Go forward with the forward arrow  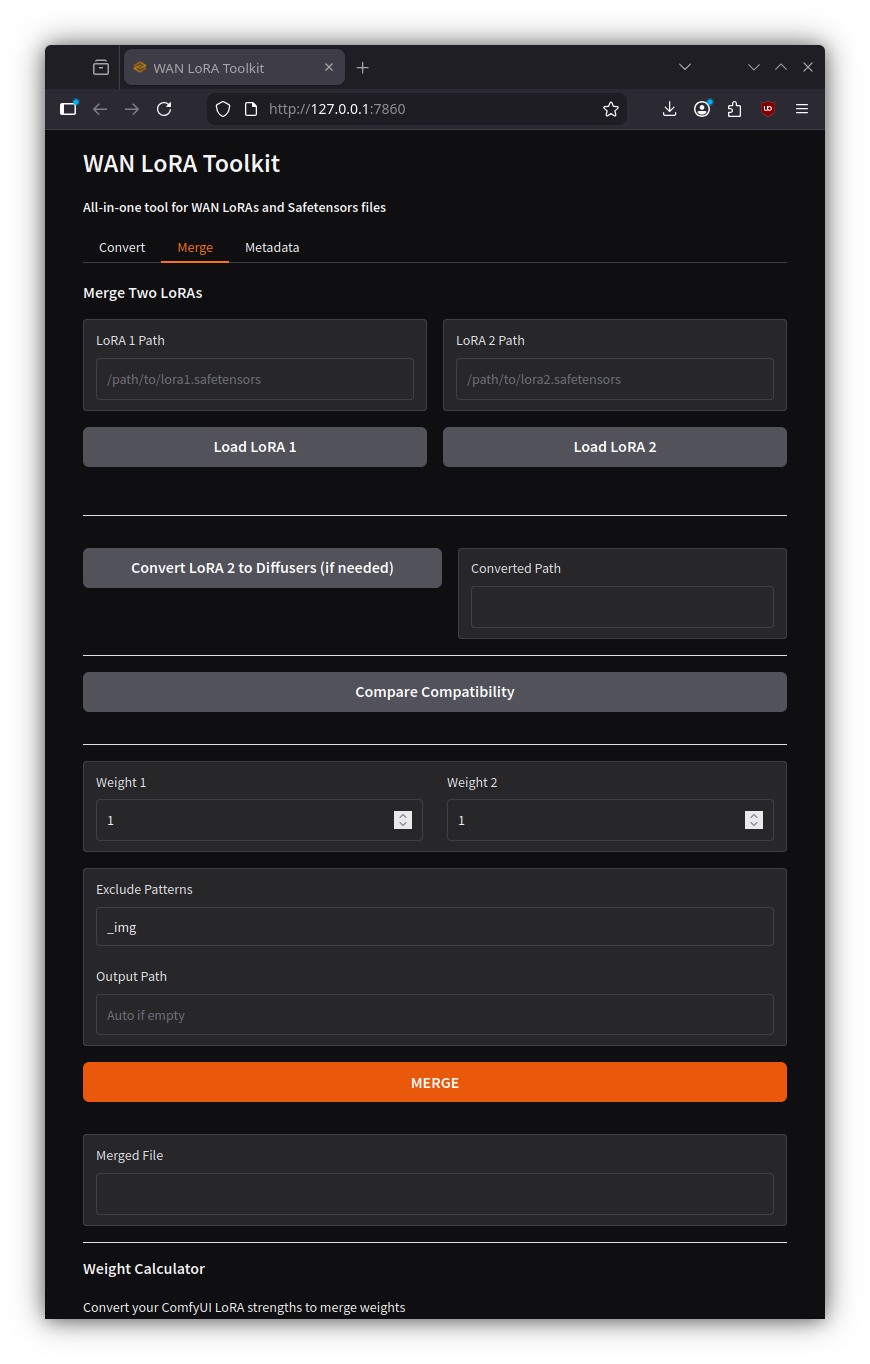pyautogui.click(x=132, y=109)
